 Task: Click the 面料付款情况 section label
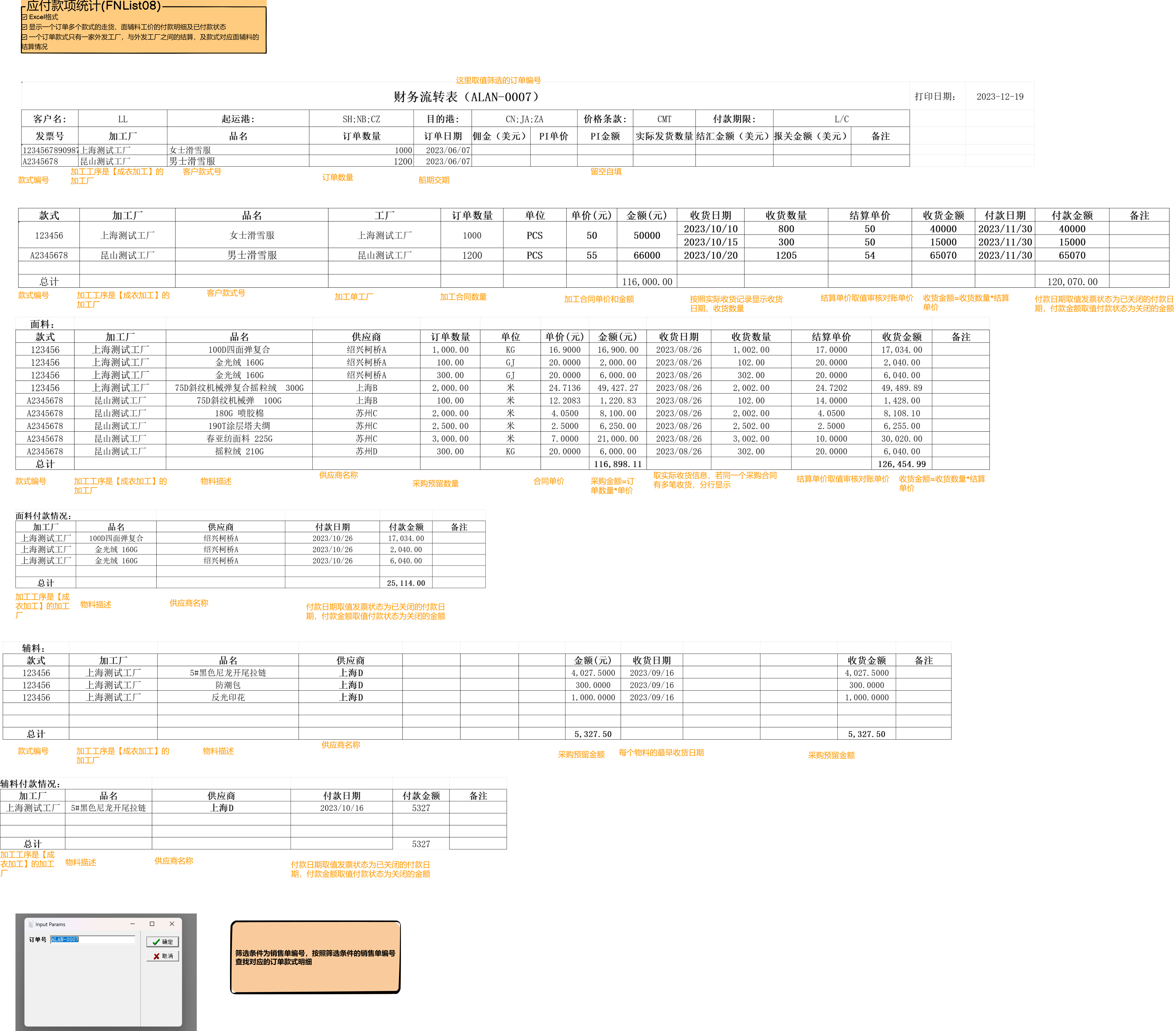coord(43,516)
